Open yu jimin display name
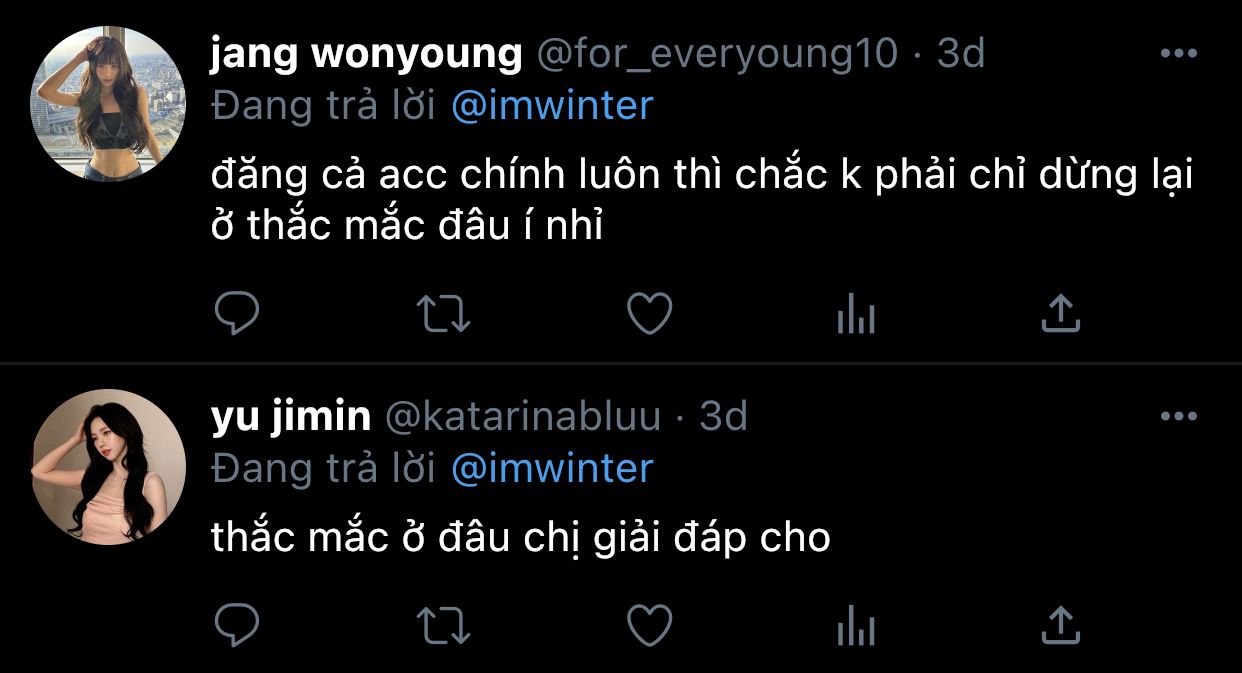The image size is (1242, 673). 291,417
